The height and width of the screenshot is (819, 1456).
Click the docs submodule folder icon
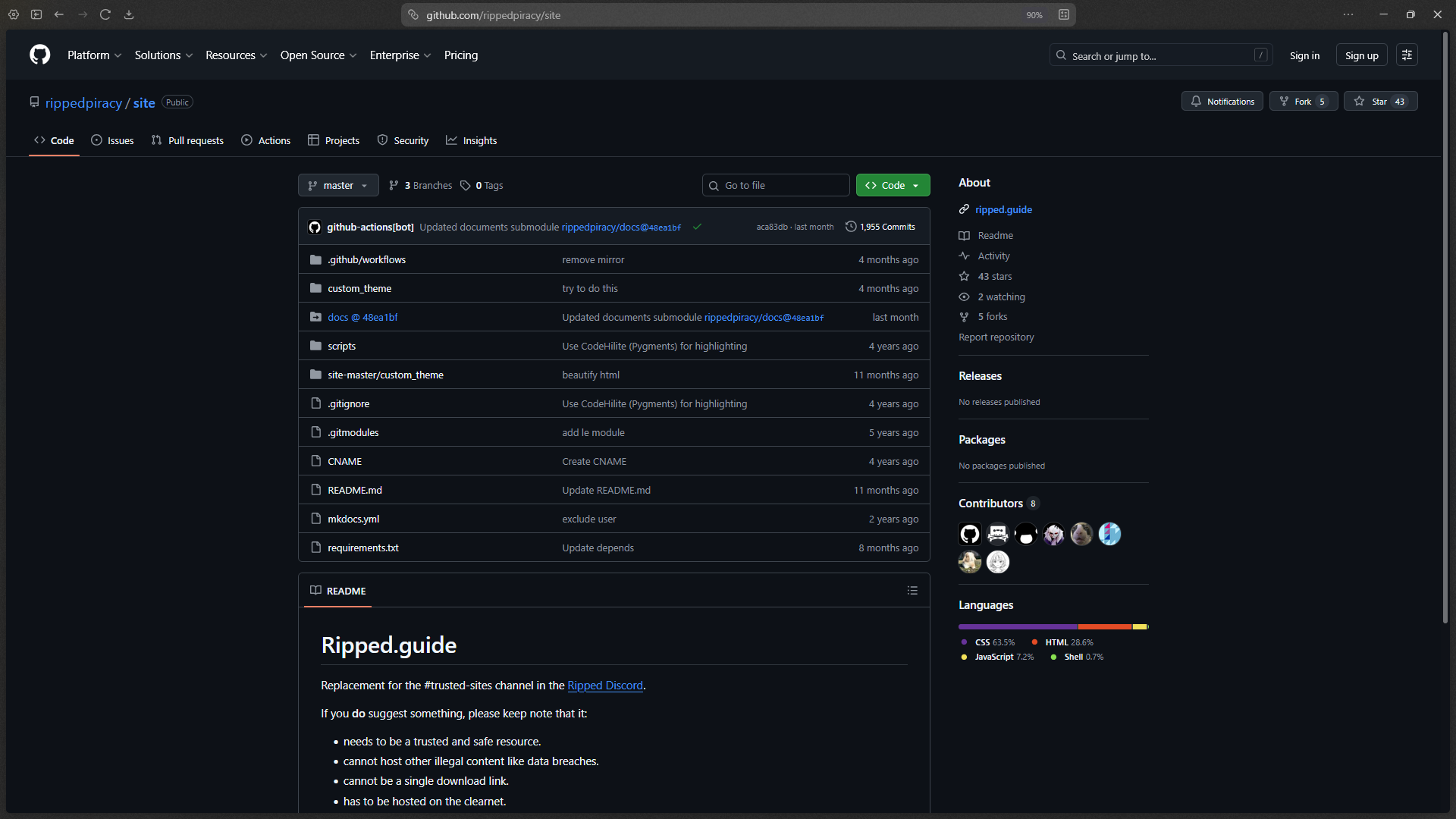[315, 317]
